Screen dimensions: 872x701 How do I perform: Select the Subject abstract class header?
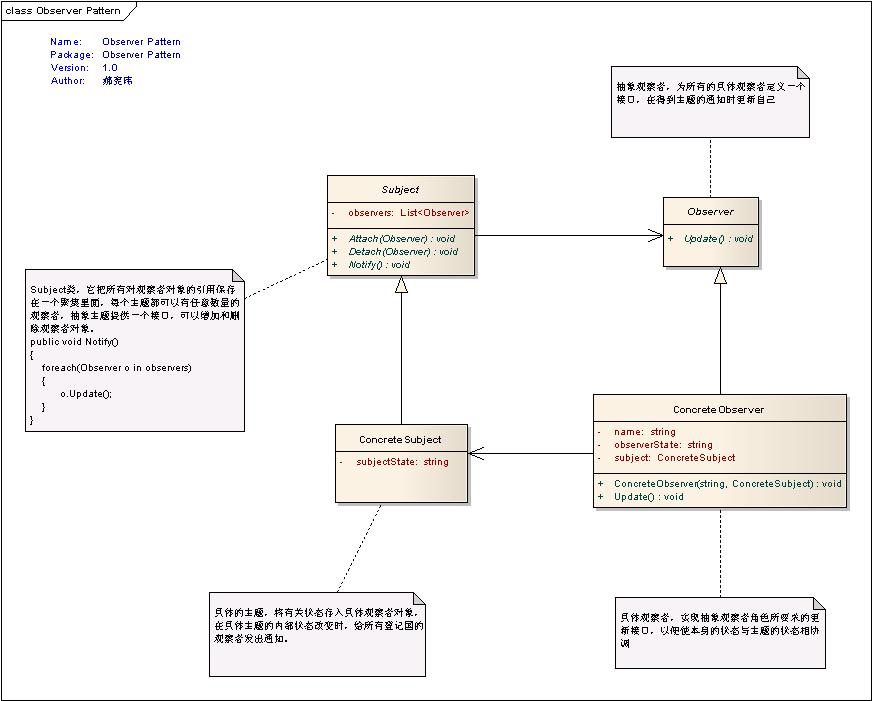(399, 189)
